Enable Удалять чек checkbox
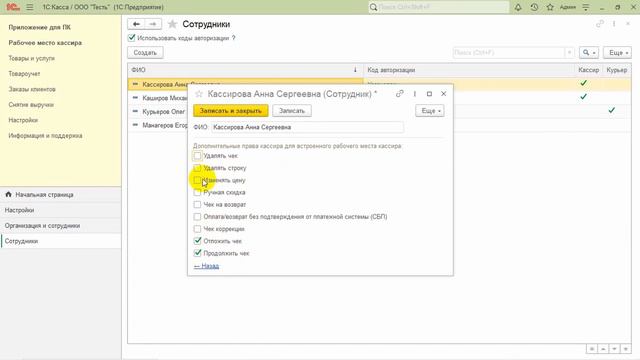This screenshot has width=640, height=360. pyautogui.click(x=197, y=156)
